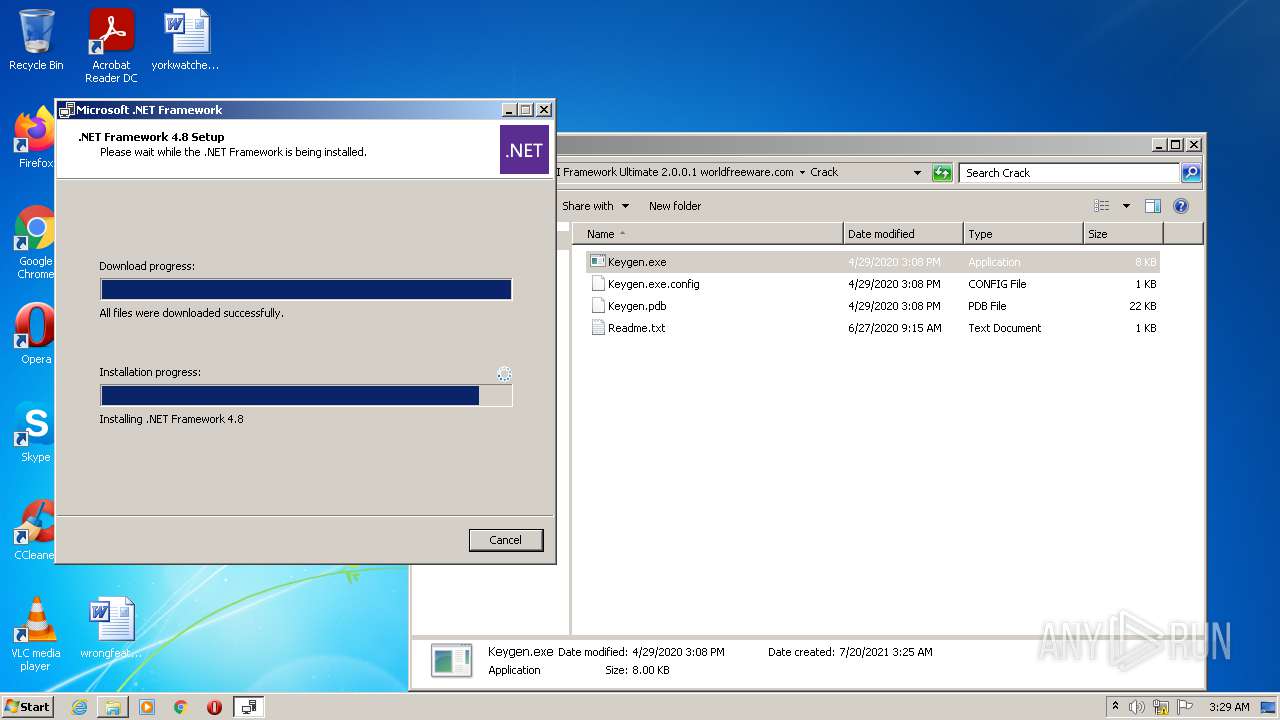Open the Start menu
Viewport: 1280px width, 720px height.
tap(27, 707)
